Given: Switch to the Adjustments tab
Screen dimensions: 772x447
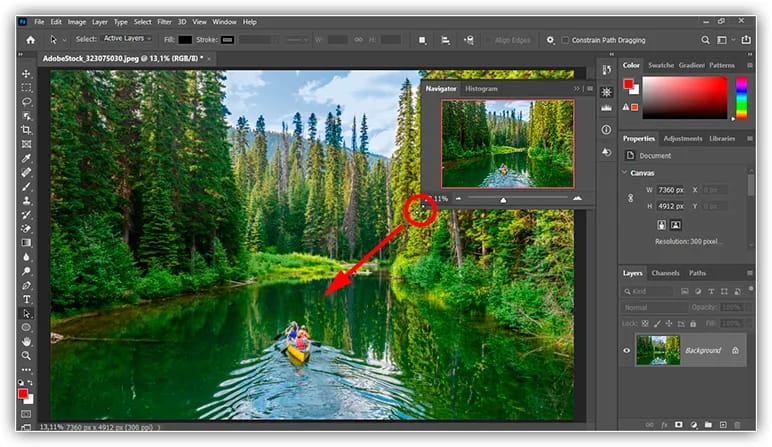Looking at the screenshot, I should click(682, 138).
